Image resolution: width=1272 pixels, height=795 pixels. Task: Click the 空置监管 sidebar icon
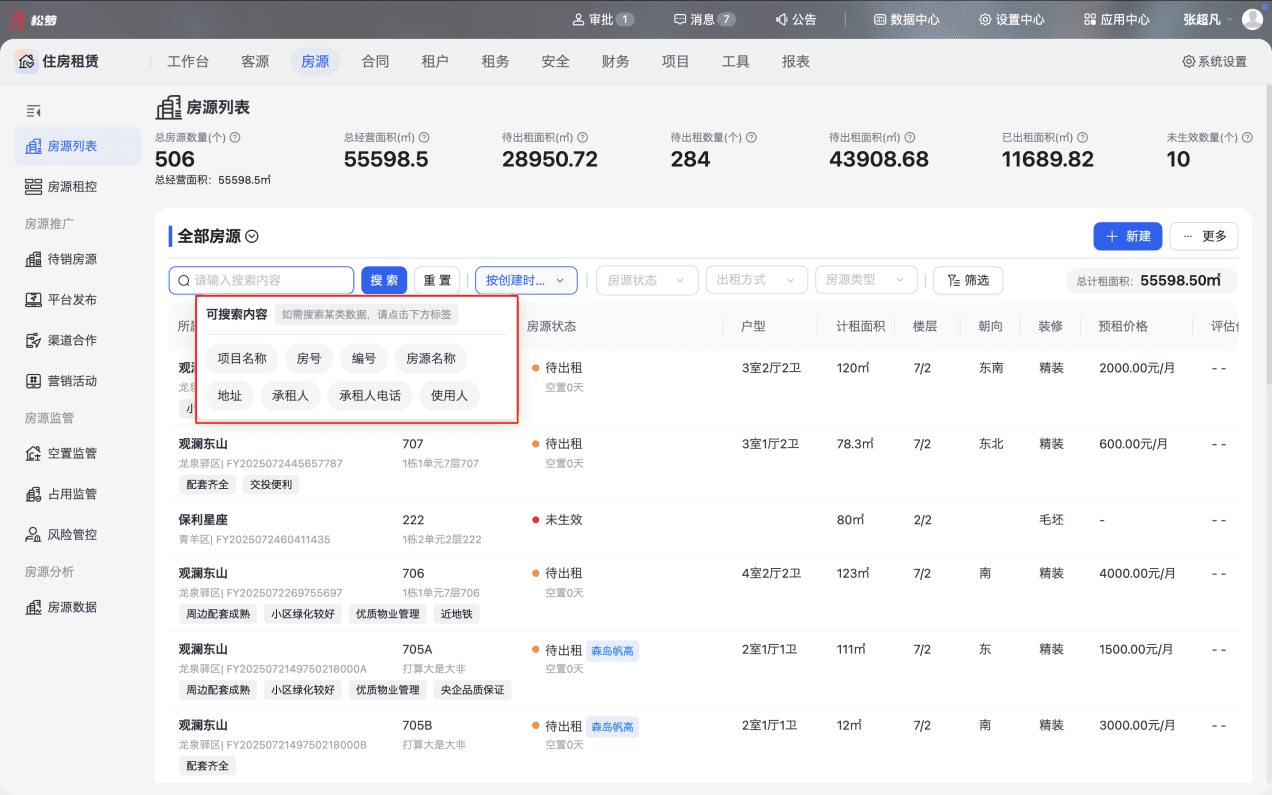pyautogui.click(x=33, y=454)
